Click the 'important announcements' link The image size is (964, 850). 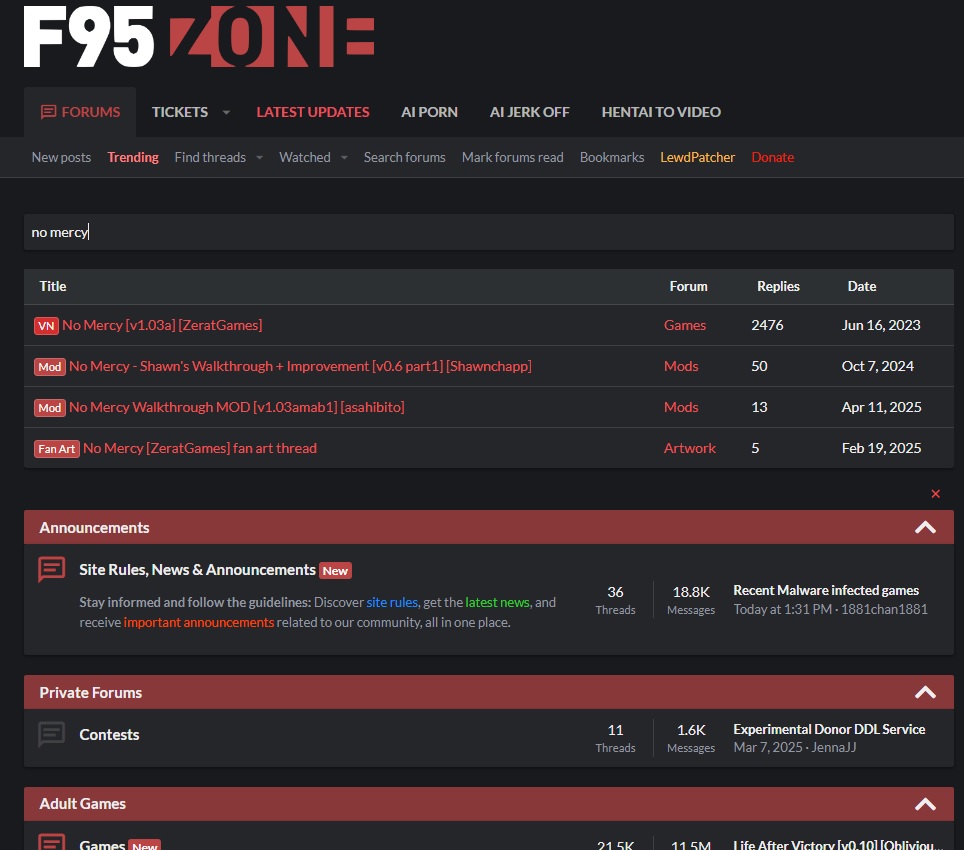[199, 623]
